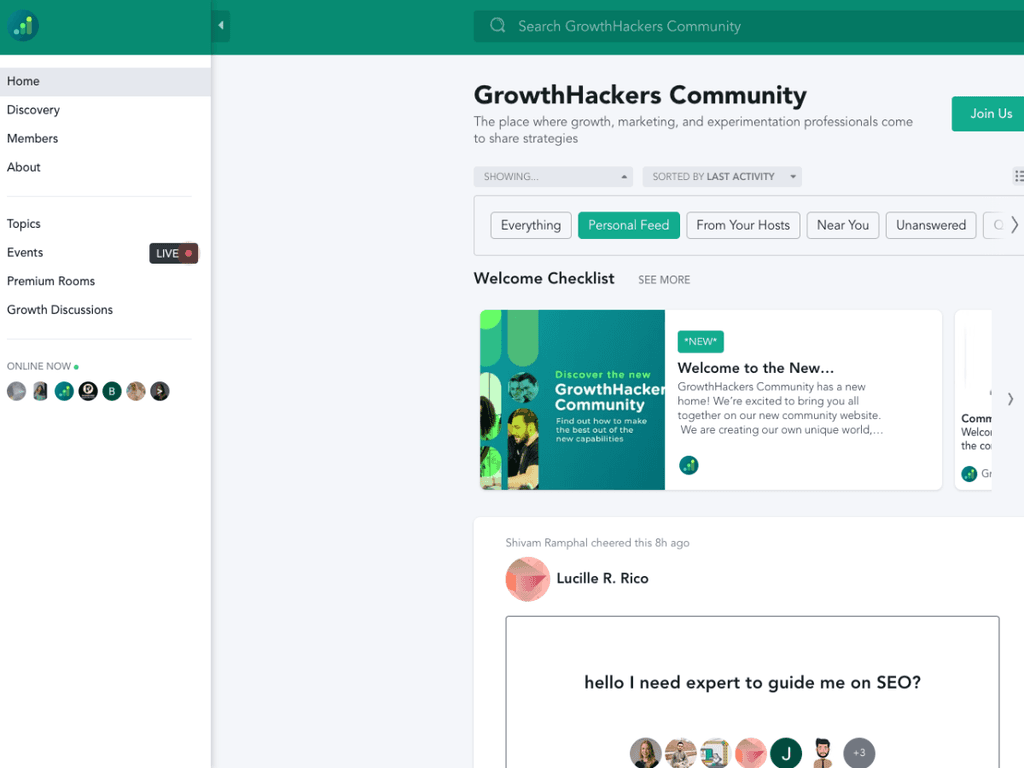
Task: Click the search magnifier icon
Action: point(498,25)
